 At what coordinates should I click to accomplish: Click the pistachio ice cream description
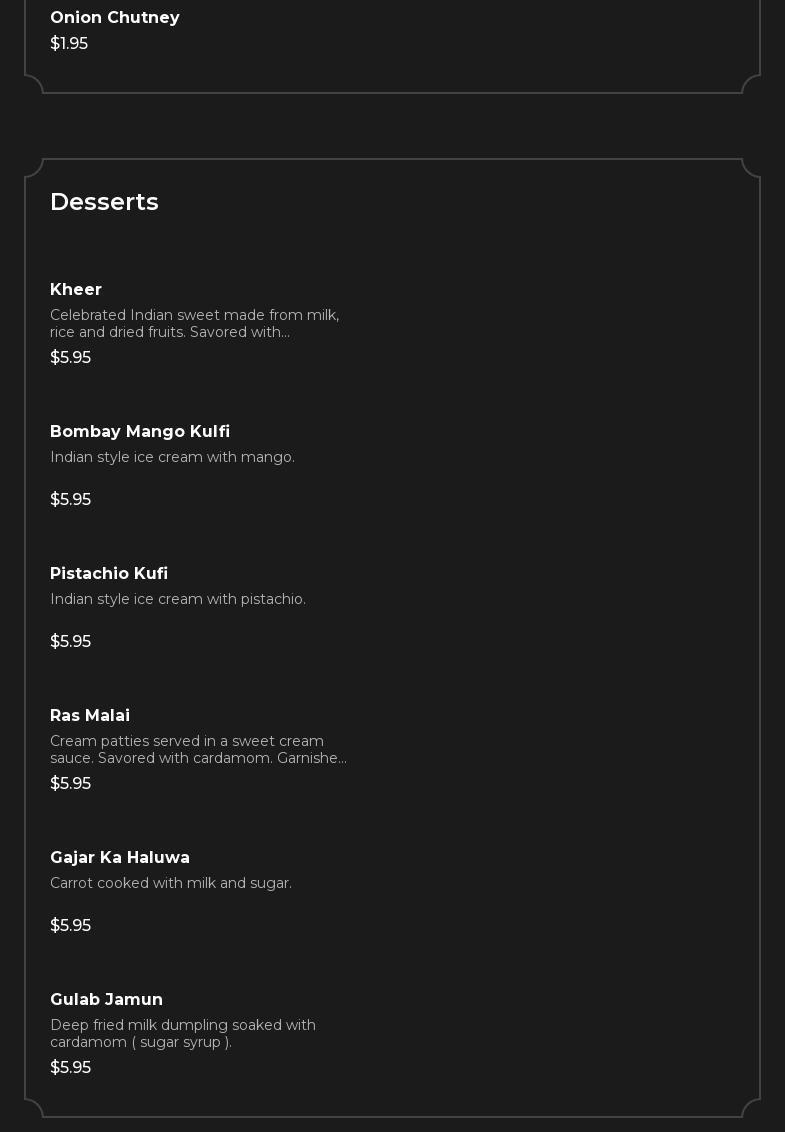178,599
